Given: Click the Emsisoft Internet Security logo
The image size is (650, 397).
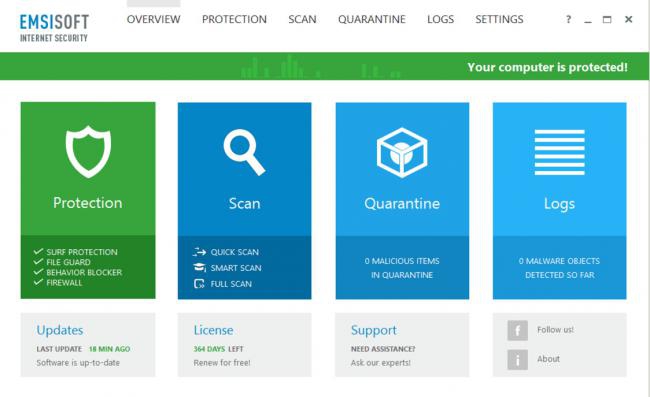Looking at the screenshot, I should (54, 28).
